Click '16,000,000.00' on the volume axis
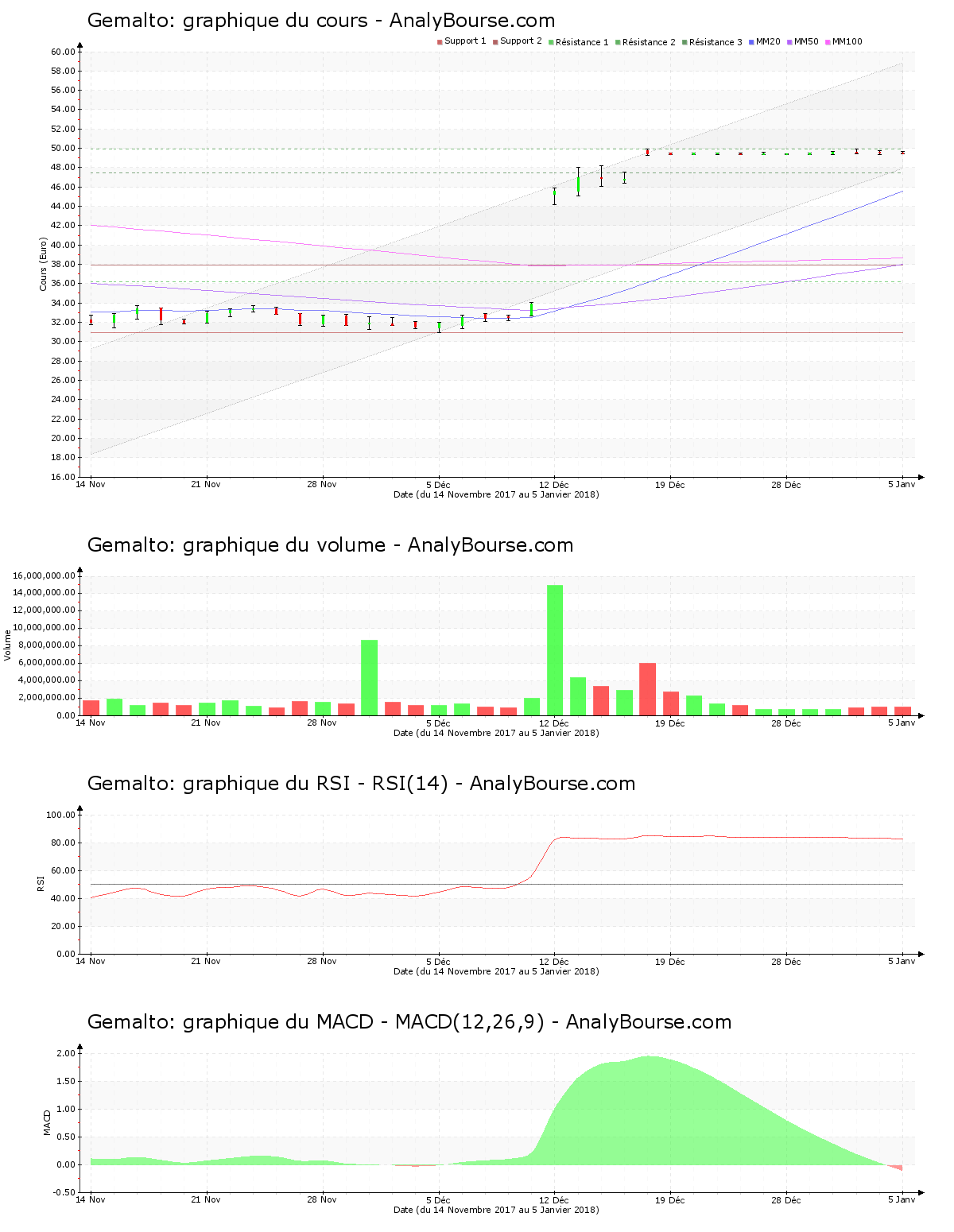 click(45, 575)
